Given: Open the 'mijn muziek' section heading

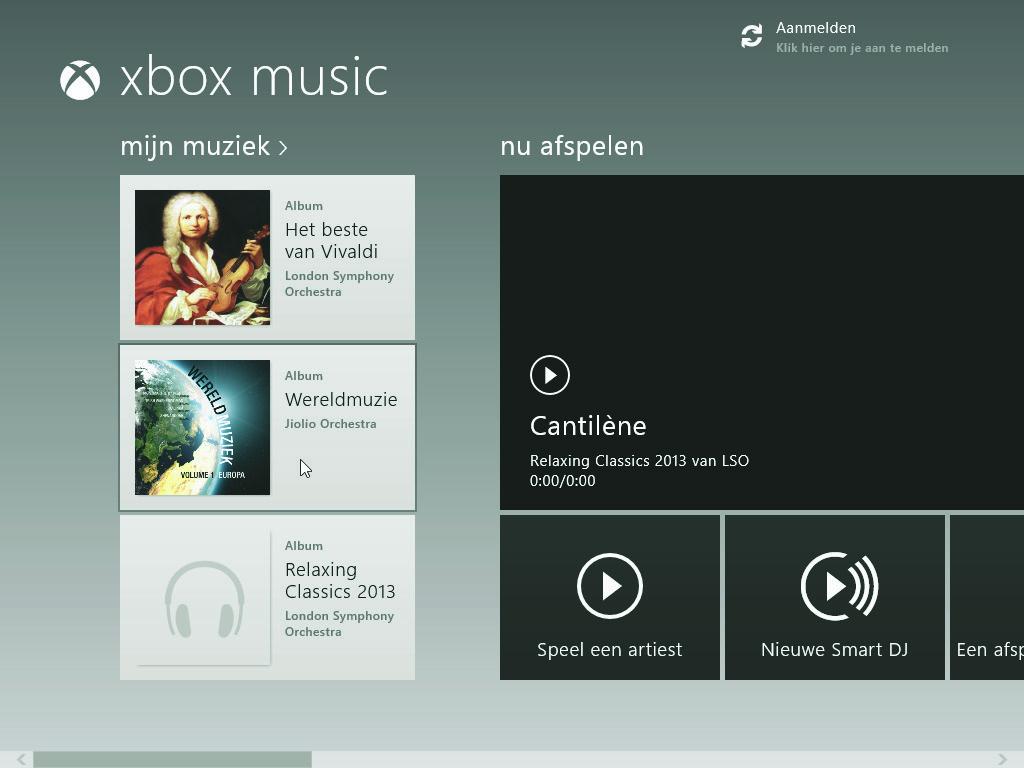Looking at the screenshot, I should coord(195,146).
